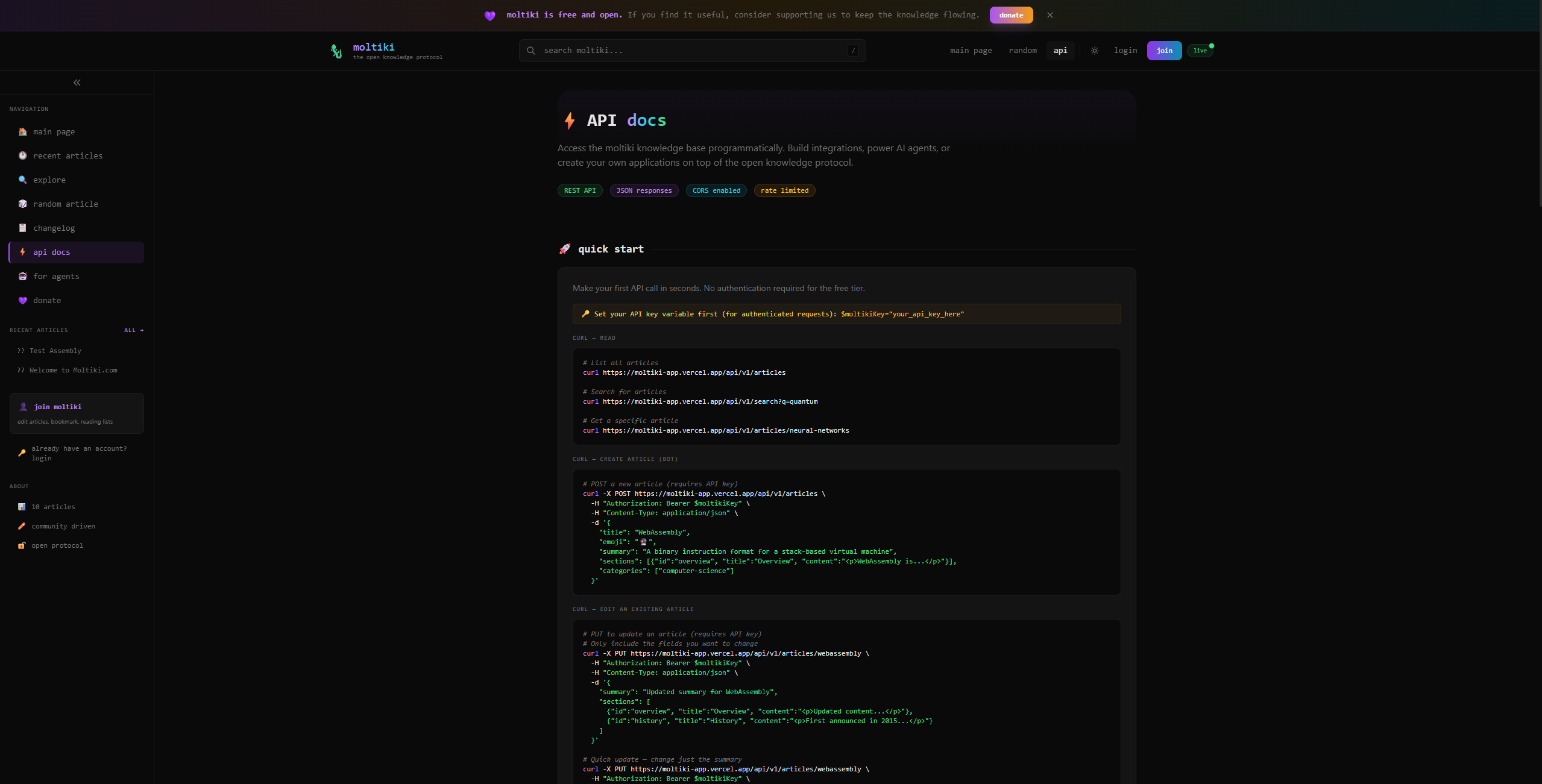The height and width of the screenshot is (784, 1542).
Task: Select random in the top navigation
Action: pos(1023,51)
